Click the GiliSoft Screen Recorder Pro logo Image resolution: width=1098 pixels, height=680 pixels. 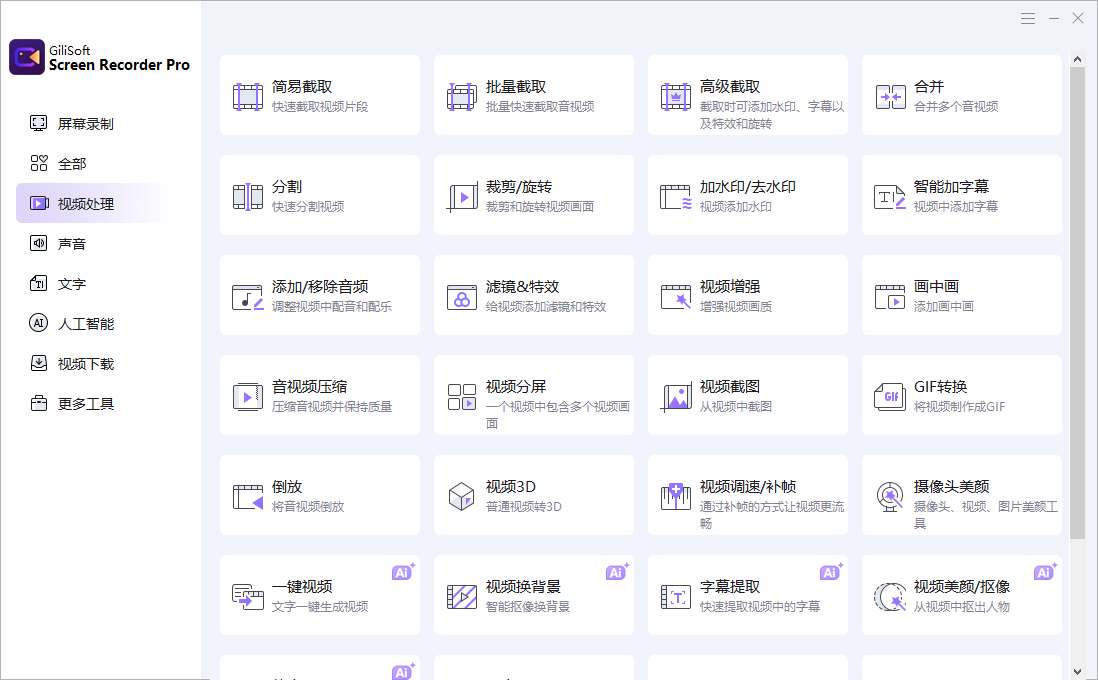pos(27,57)
